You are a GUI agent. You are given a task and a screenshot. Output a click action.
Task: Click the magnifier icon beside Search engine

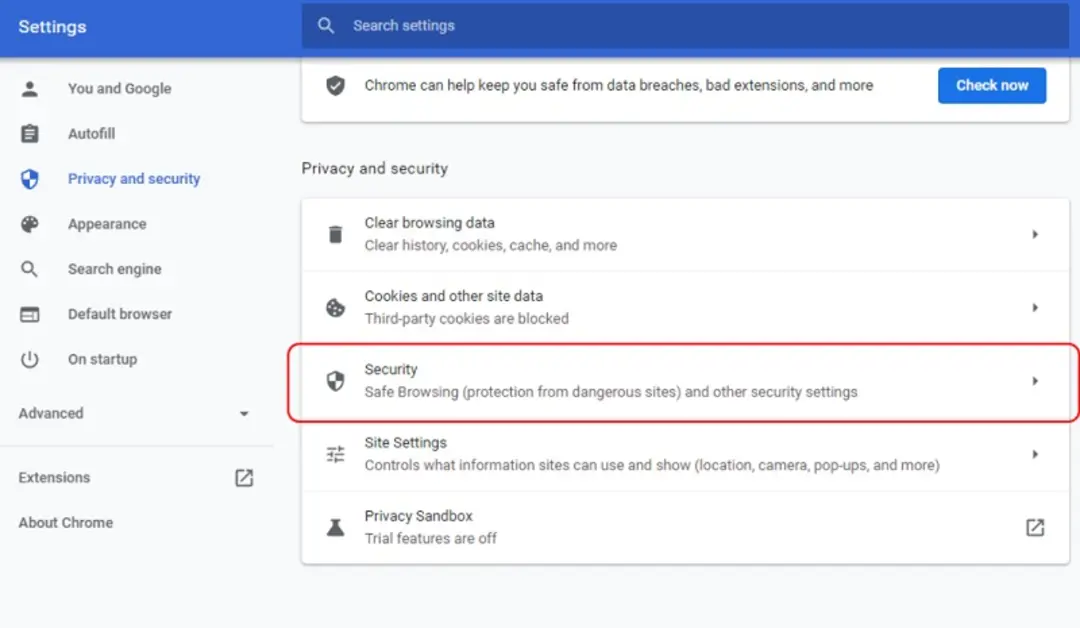pos(30,269)
